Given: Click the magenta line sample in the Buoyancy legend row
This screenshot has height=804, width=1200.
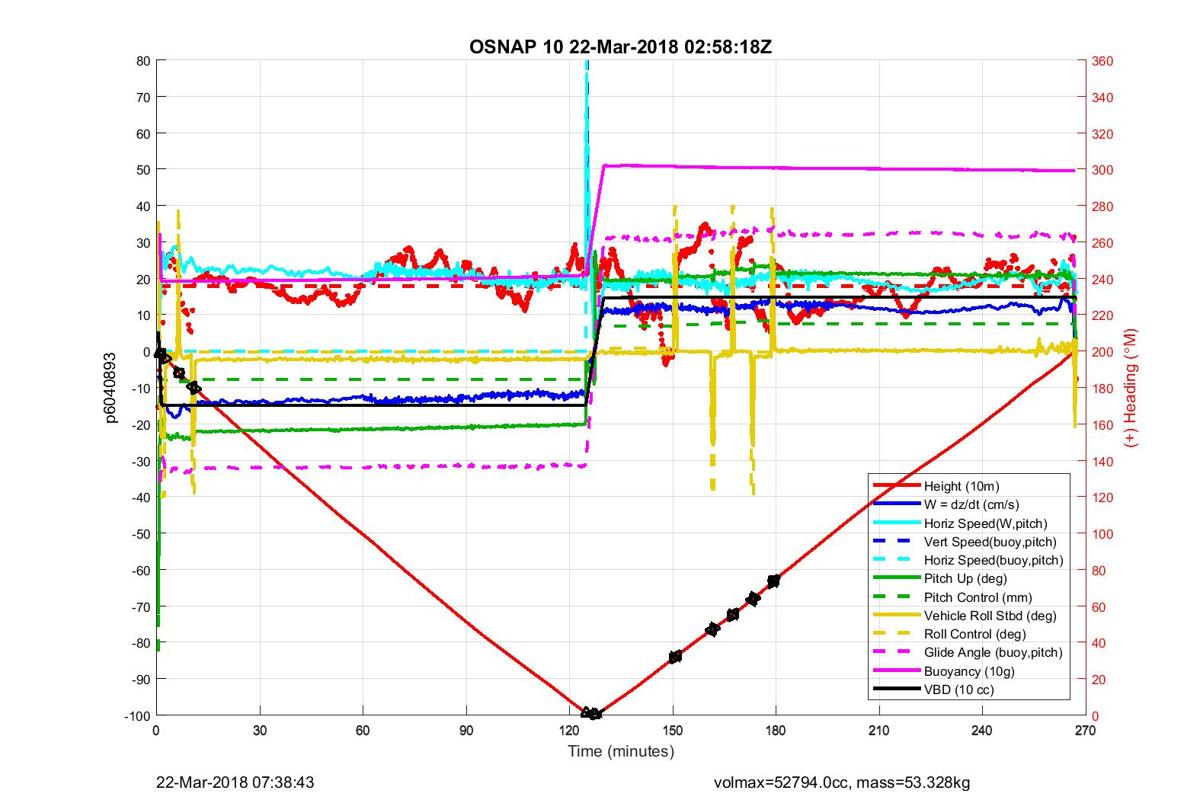Looking at the screenshot, I should coord(896,671).
